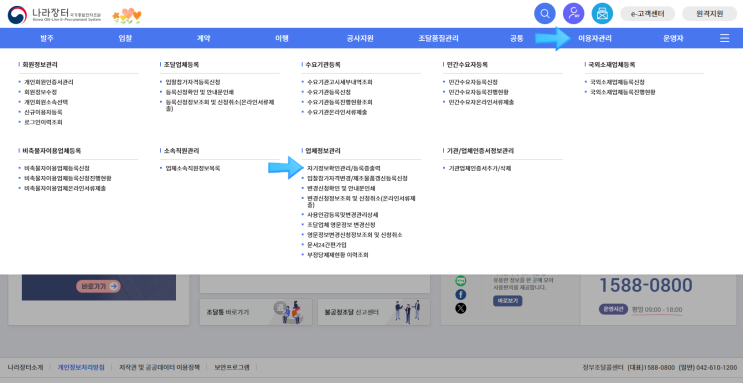Open 조달업체 영문정보 변경신청 link
The image size is (743, 383).
coord(341,225)
